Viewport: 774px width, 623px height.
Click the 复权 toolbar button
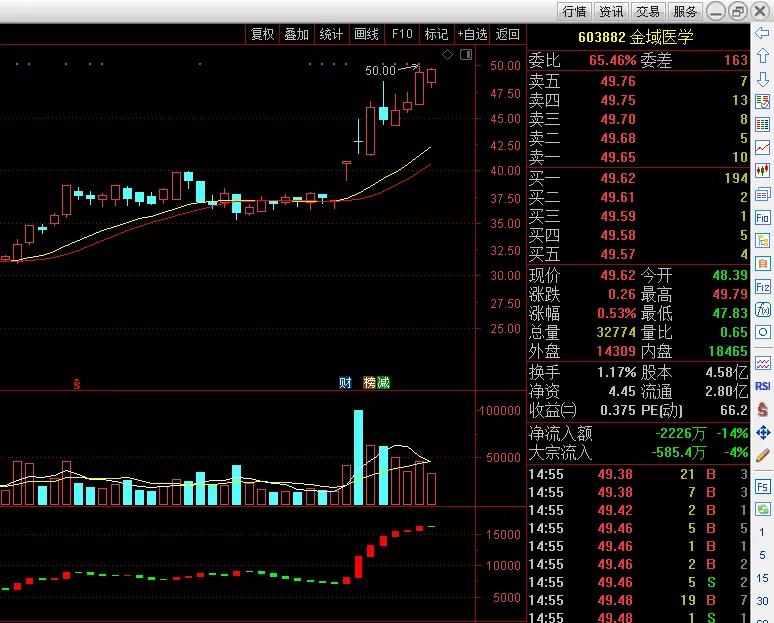coord(262,34)
